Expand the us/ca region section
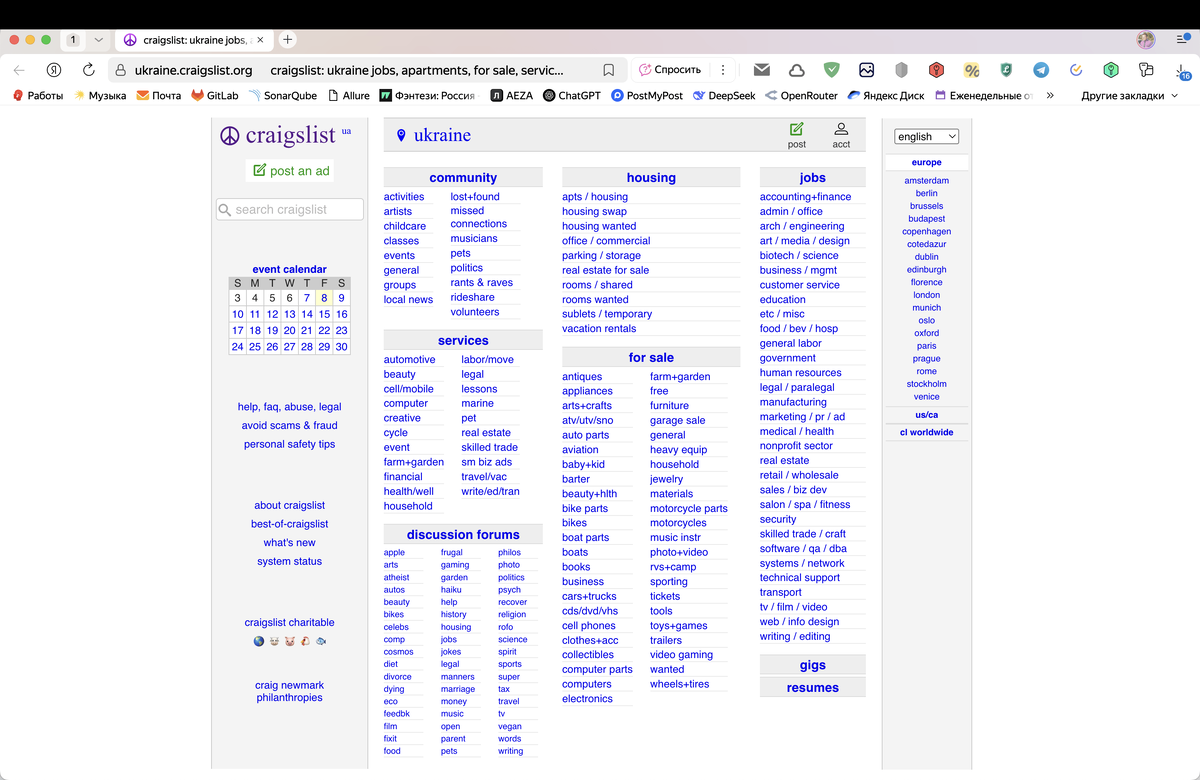Viewport: 1200px width, 780px height. point(927,414)
